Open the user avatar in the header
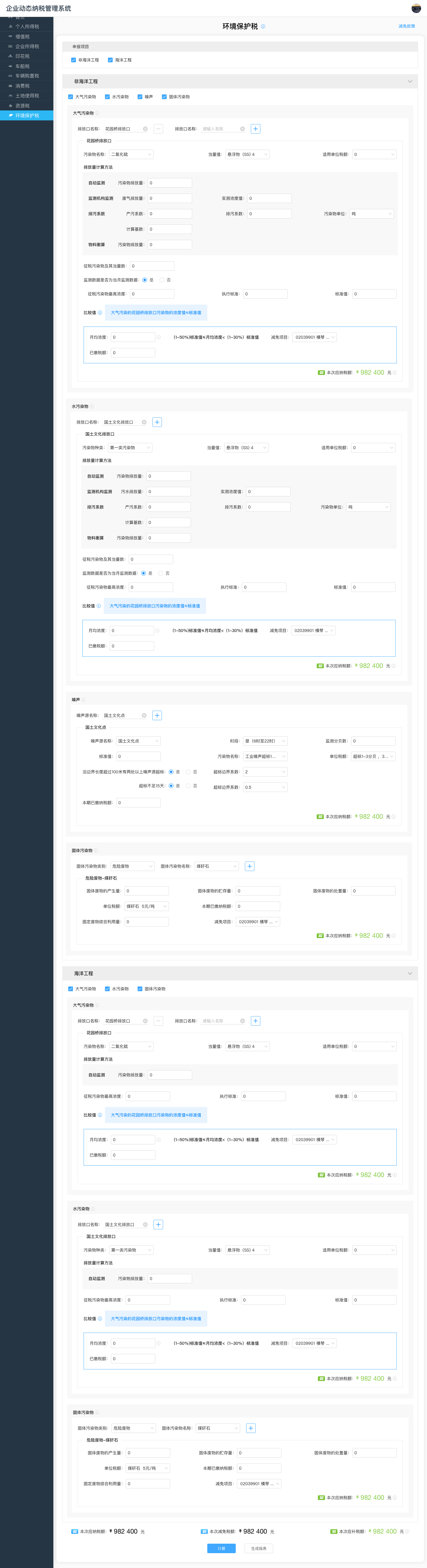The height and width of the screenshot is (1568, 427). pos(416,8)
